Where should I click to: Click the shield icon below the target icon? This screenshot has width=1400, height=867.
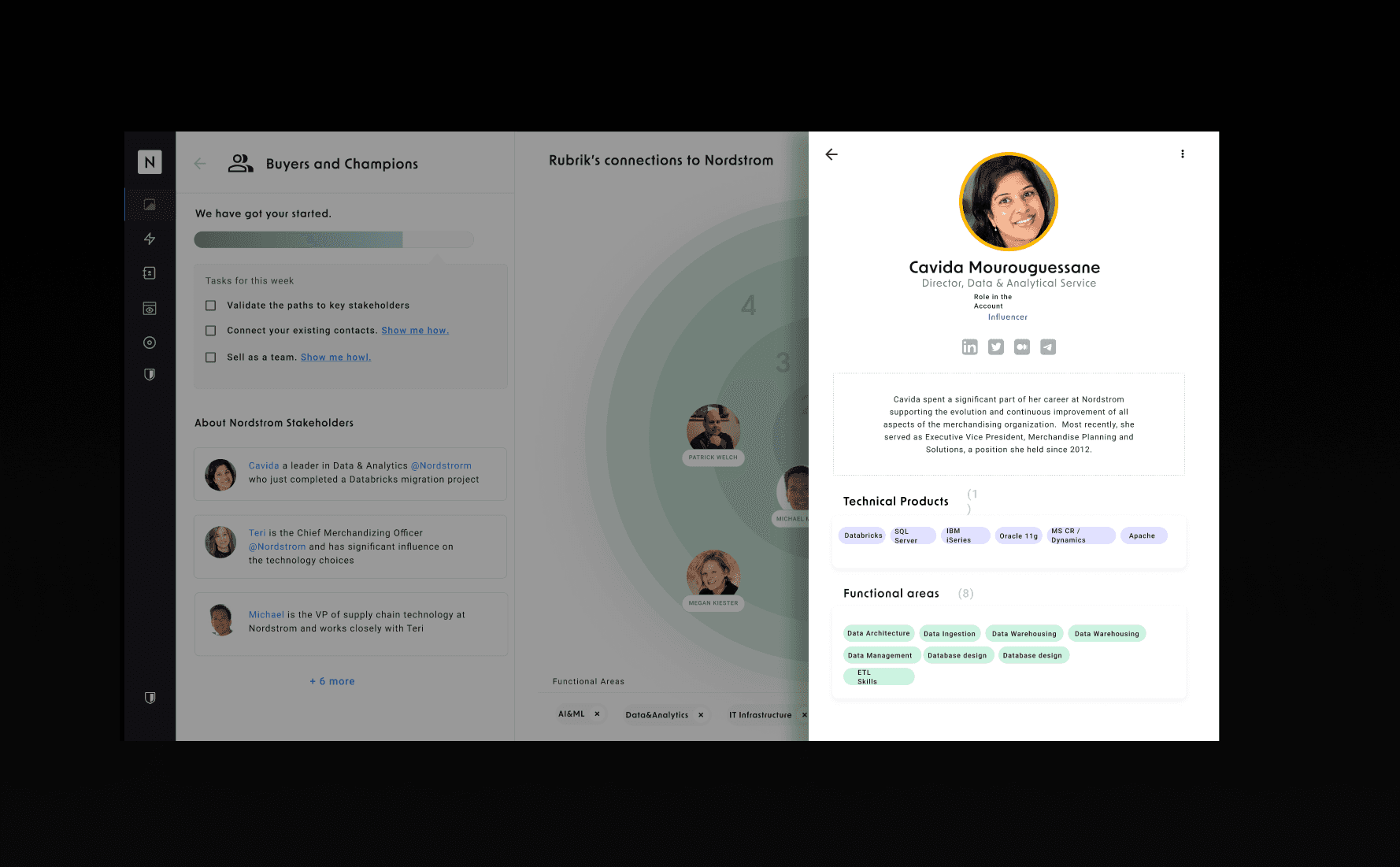[150, 375]
